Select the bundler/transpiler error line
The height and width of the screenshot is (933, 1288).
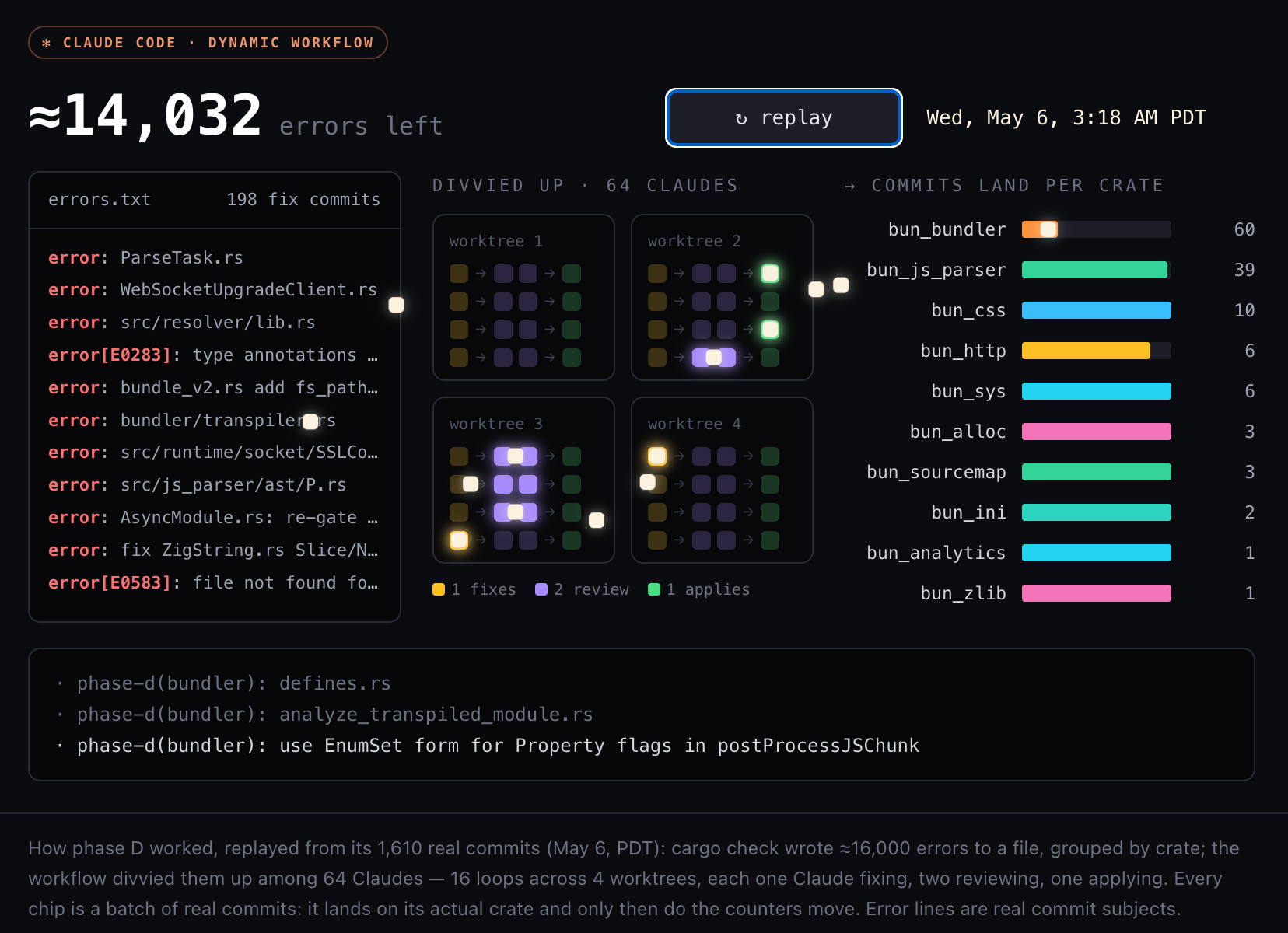[191, 421]
